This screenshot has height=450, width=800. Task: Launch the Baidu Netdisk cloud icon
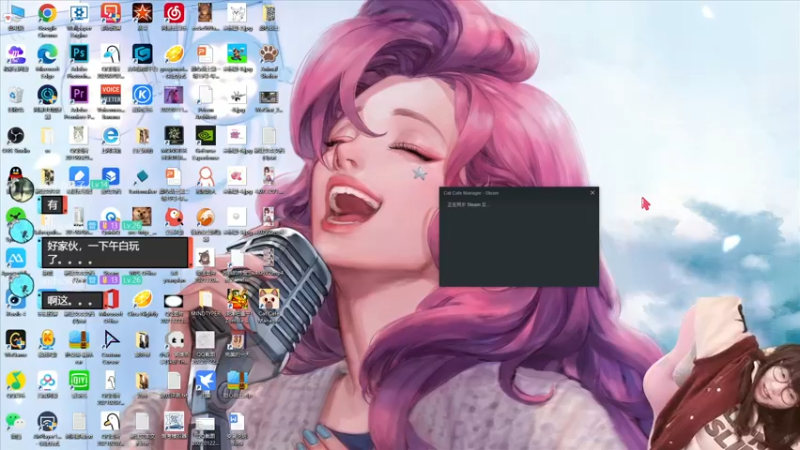47,381
